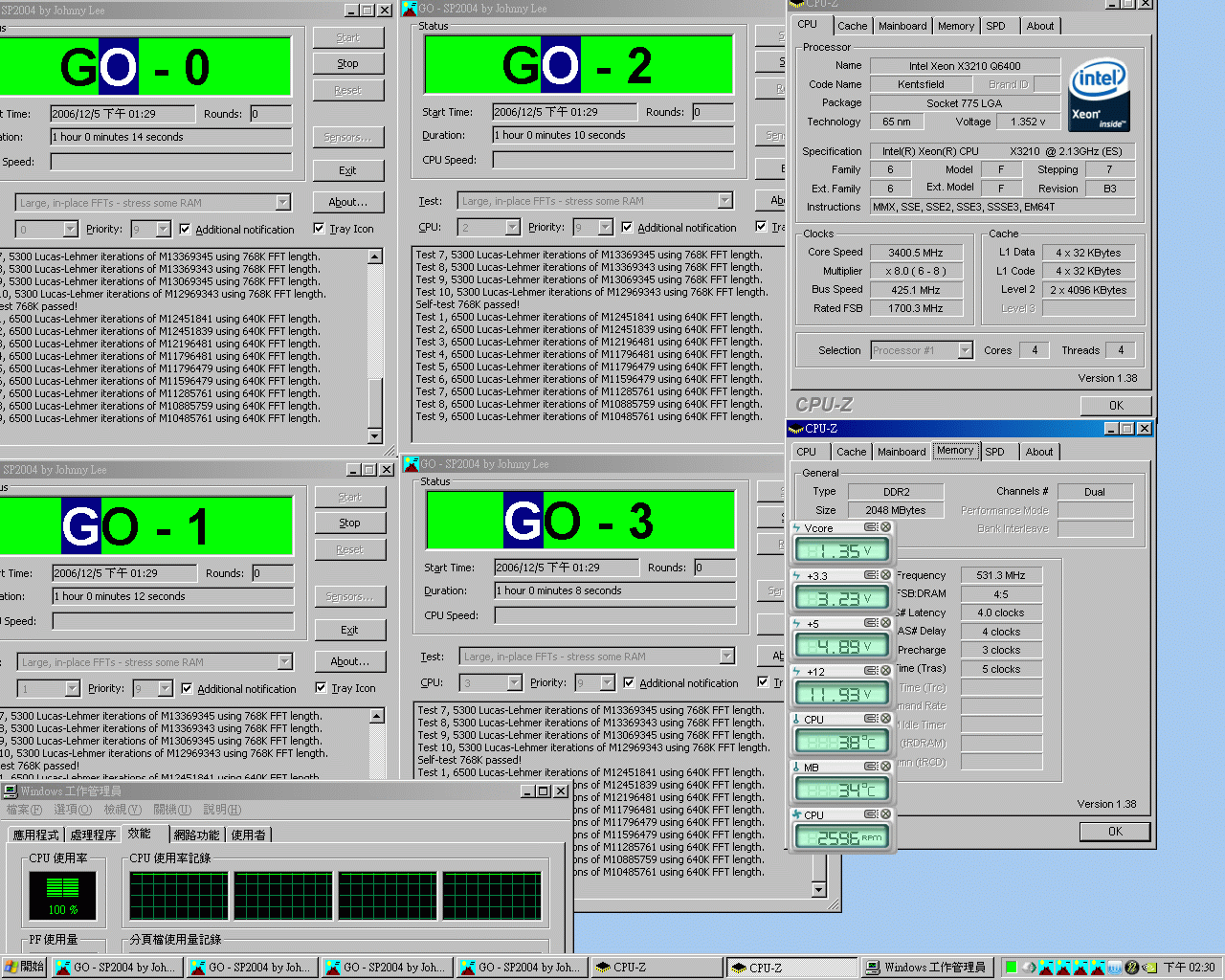
Task: Open CPU number dropdown in GO - 2 window
Action: [512, 227]
